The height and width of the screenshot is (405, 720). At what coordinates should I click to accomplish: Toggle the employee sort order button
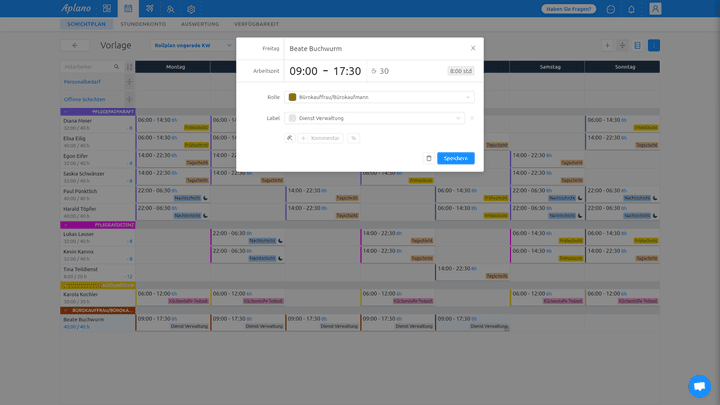129,66
